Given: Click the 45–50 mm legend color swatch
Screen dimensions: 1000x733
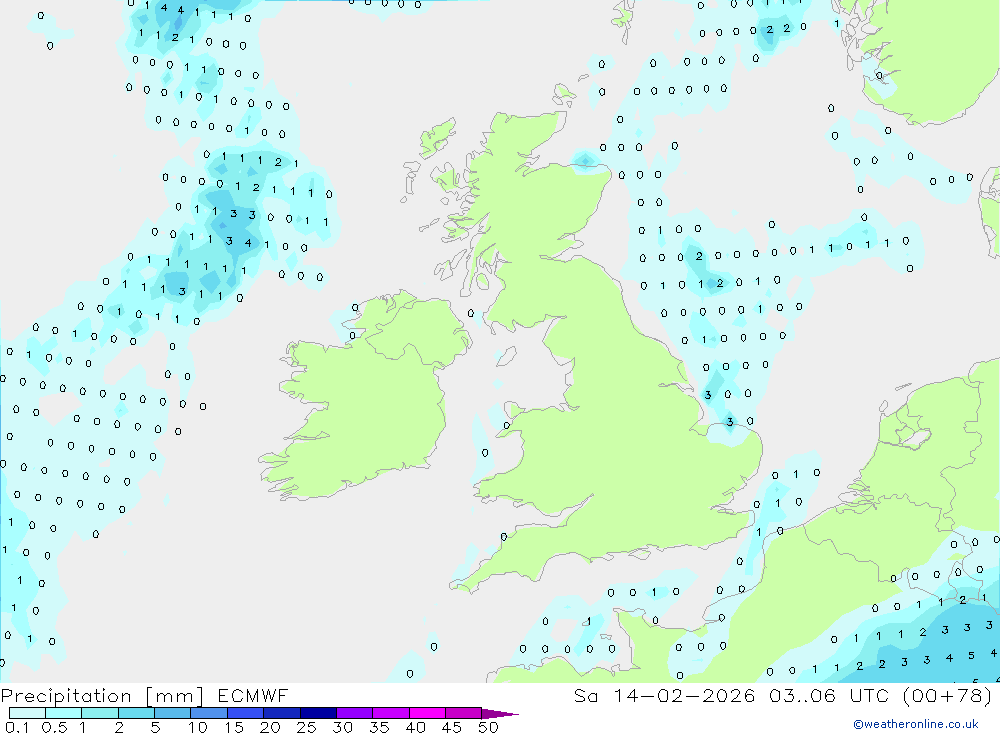Looking at the screenshot, I should tap(464, 713).
